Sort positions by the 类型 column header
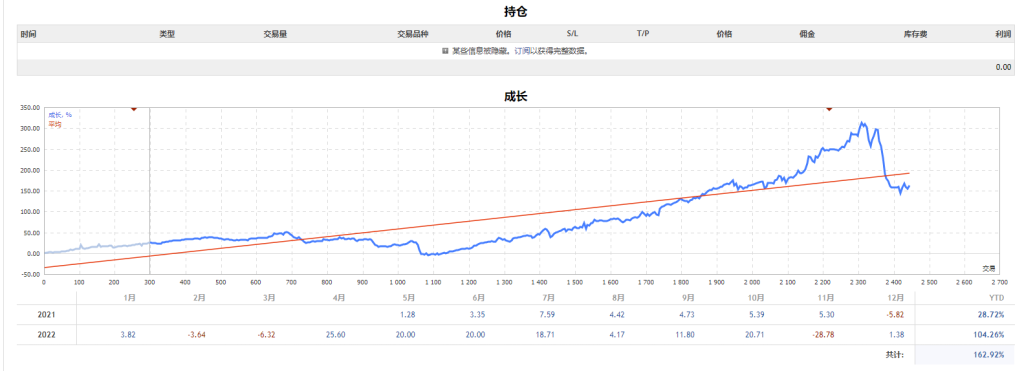Image resolution: width=1024 pixels, height=371 pixels. coord(167,34)
